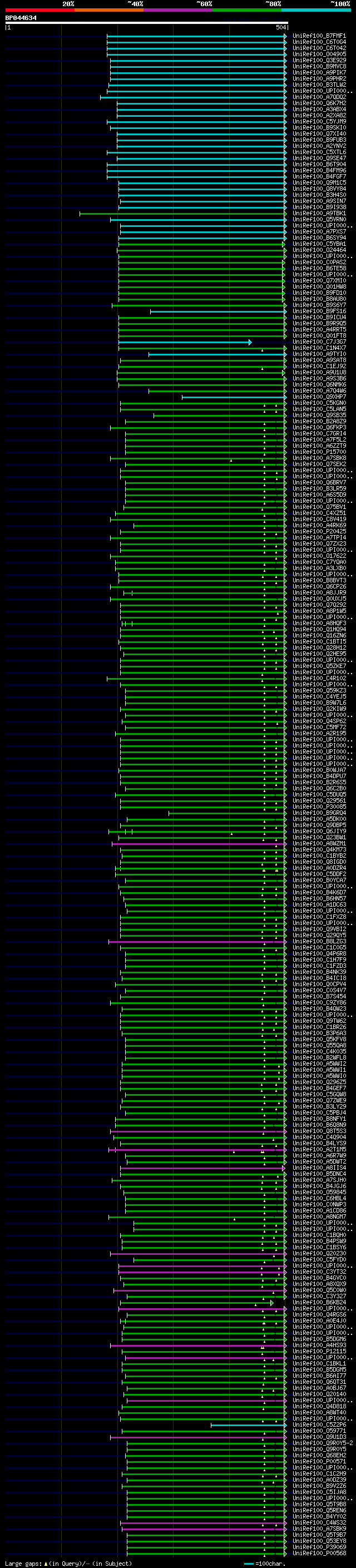Select hit UniRef100_Q5REN6
Screen dimensions: 356x1568
click(x=319, y=1510)
